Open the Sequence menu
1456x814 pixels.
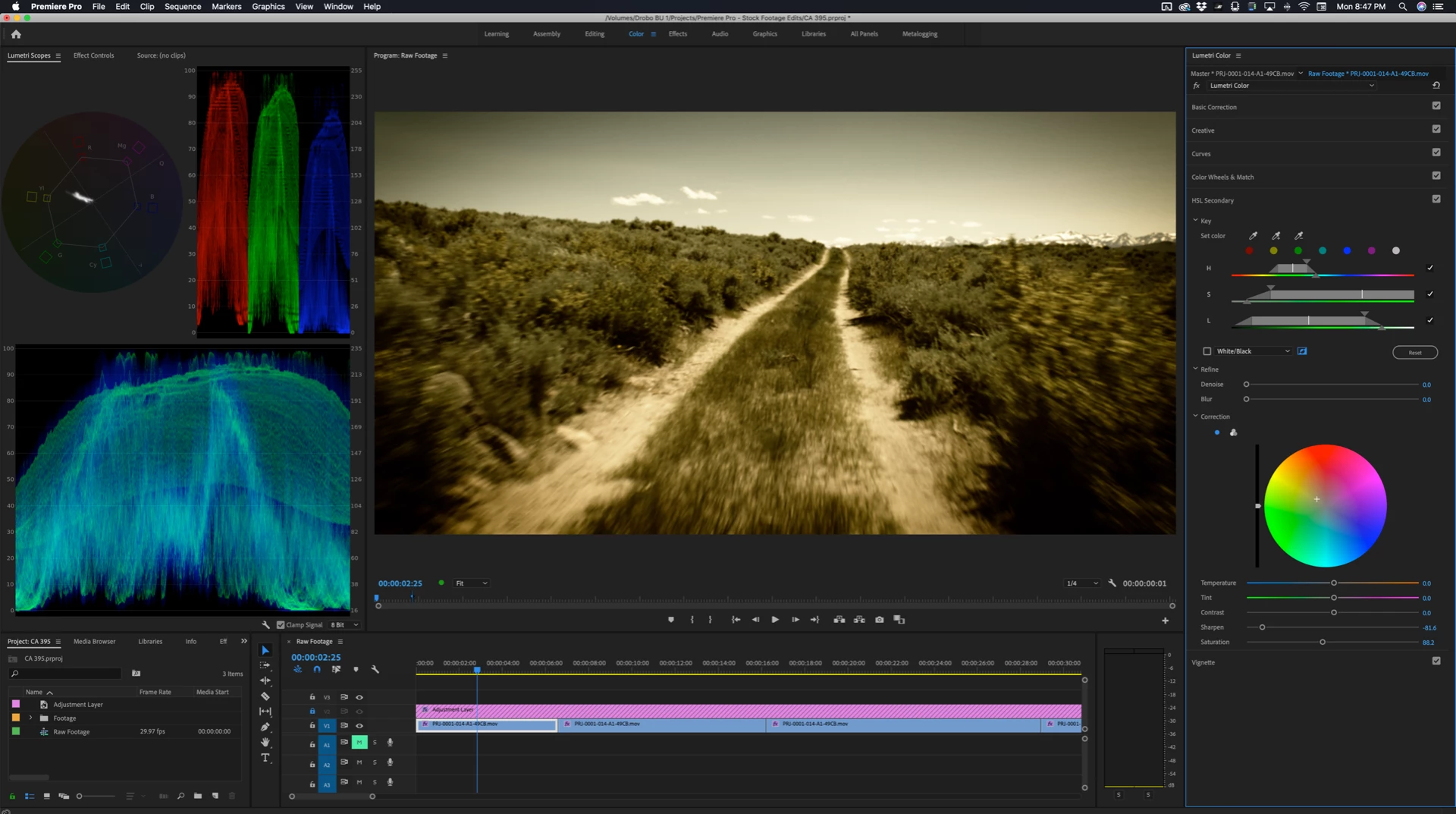[183, 7]
